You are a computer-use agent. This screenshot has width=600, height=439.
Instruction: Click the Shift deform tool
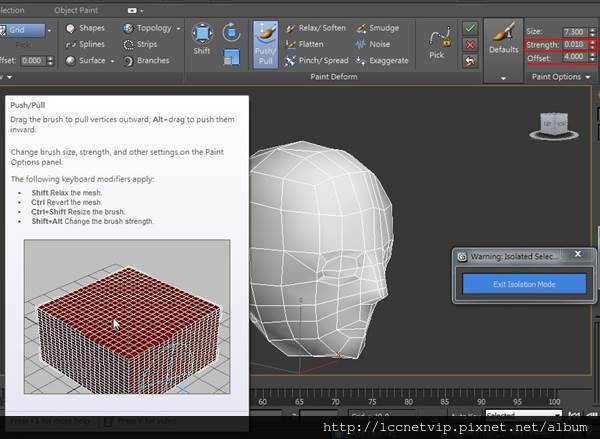(x=202, y=42)
